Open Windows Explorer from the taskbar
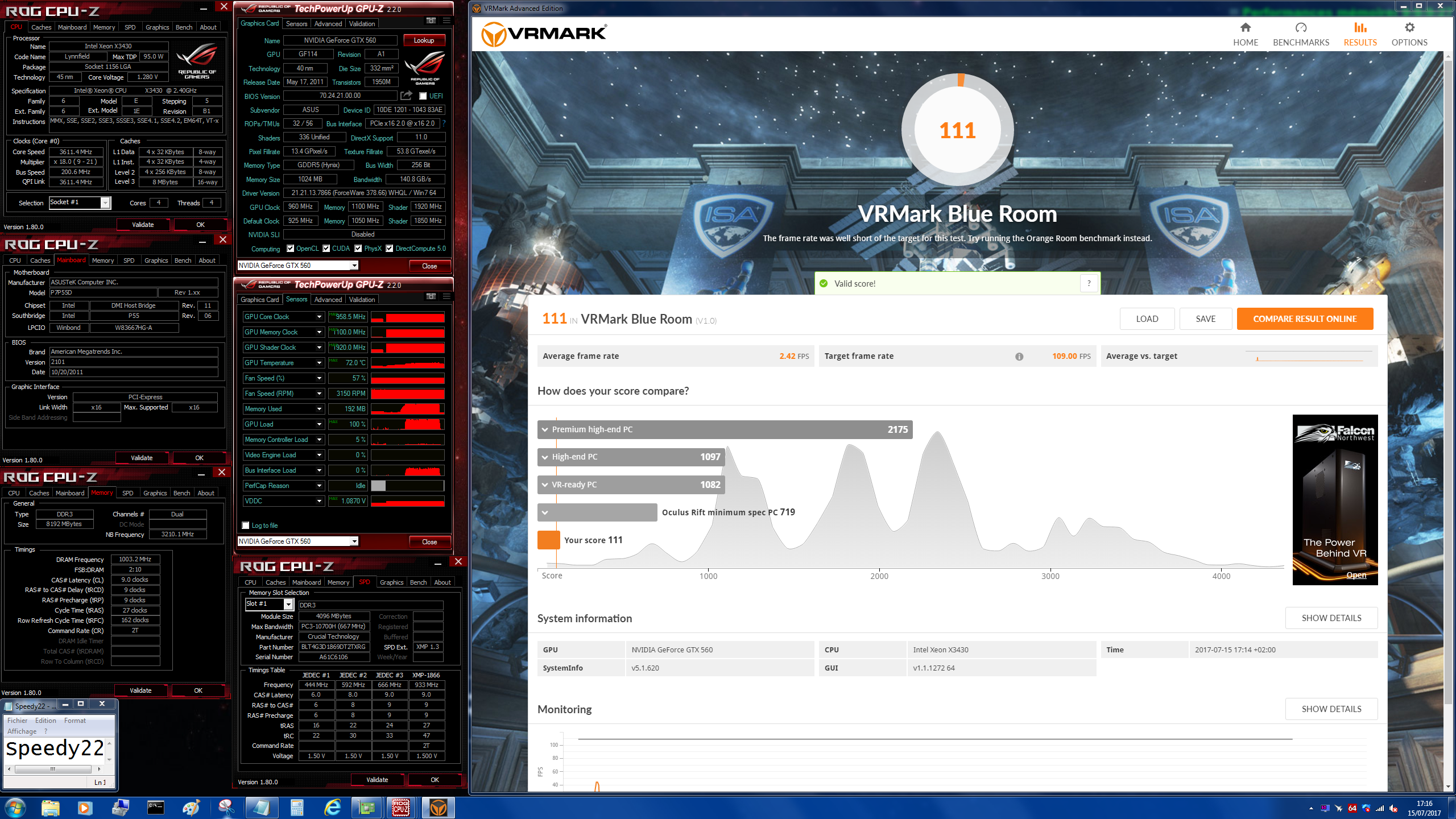The height and width of the screenshot is (819, 1456). (50, 808)
